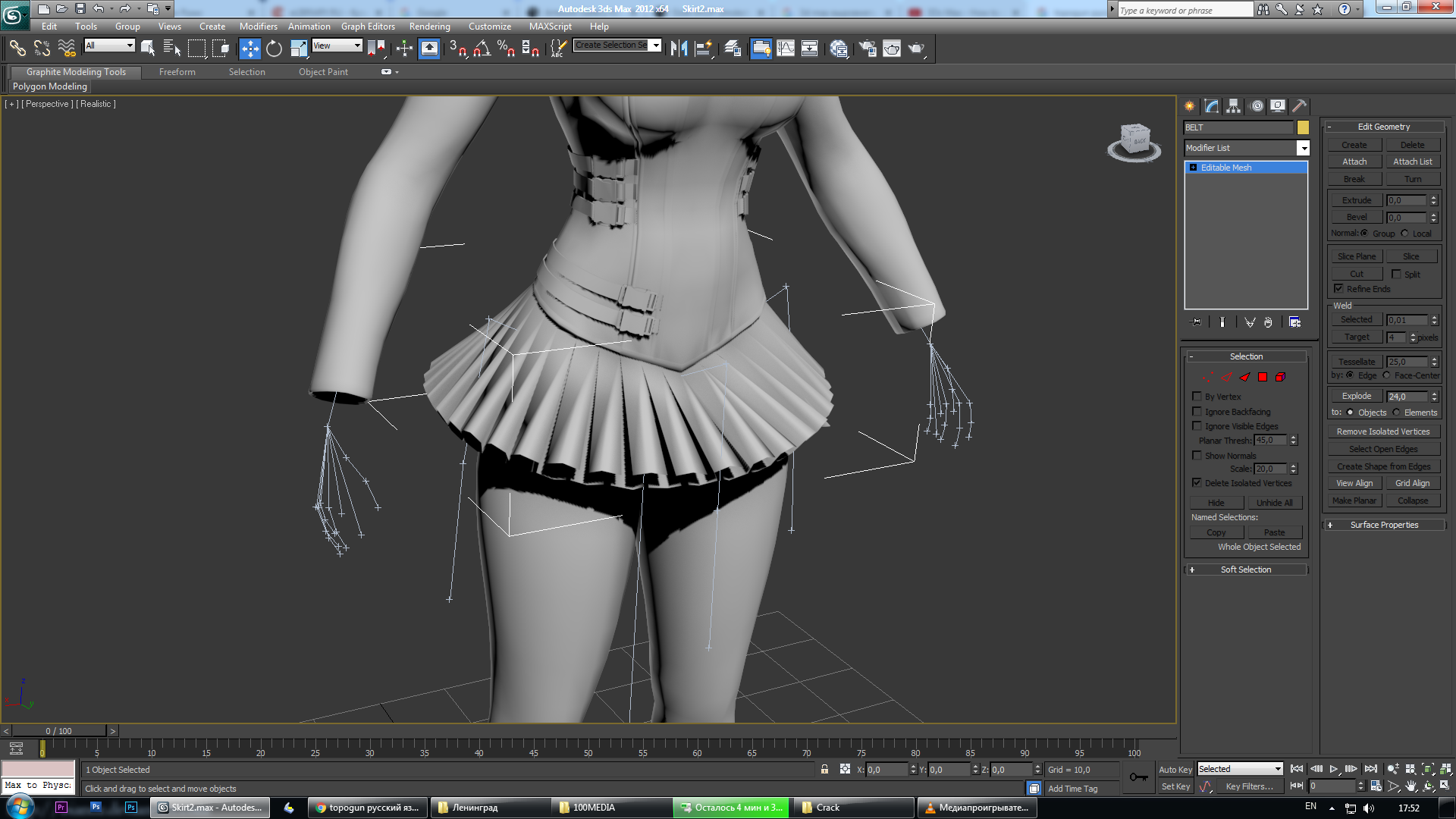Open the Hierarchy command panel tab
This screenshot has width=1456, height=819.
[1234, 106]
